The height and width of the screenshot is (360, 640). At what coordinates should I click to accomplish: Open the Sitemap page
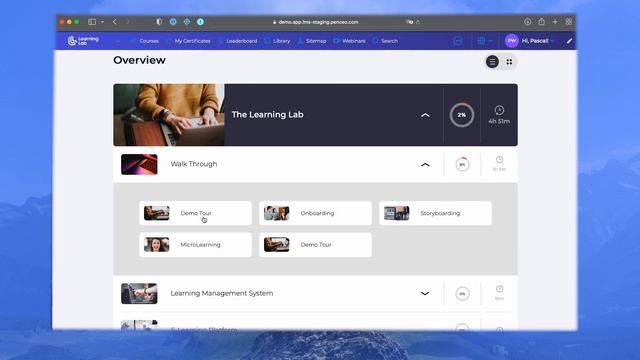pos(312,41)
